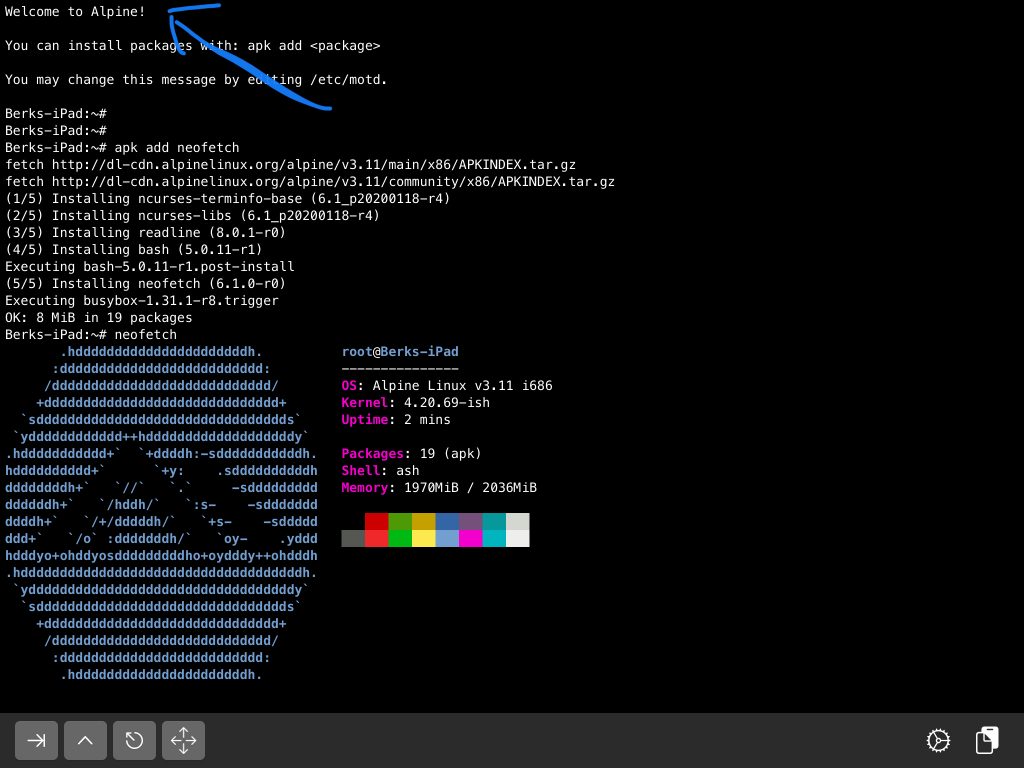
Task: Click the 'OK: 8 MiB in 19 packages' line
Action: point(98,317)
